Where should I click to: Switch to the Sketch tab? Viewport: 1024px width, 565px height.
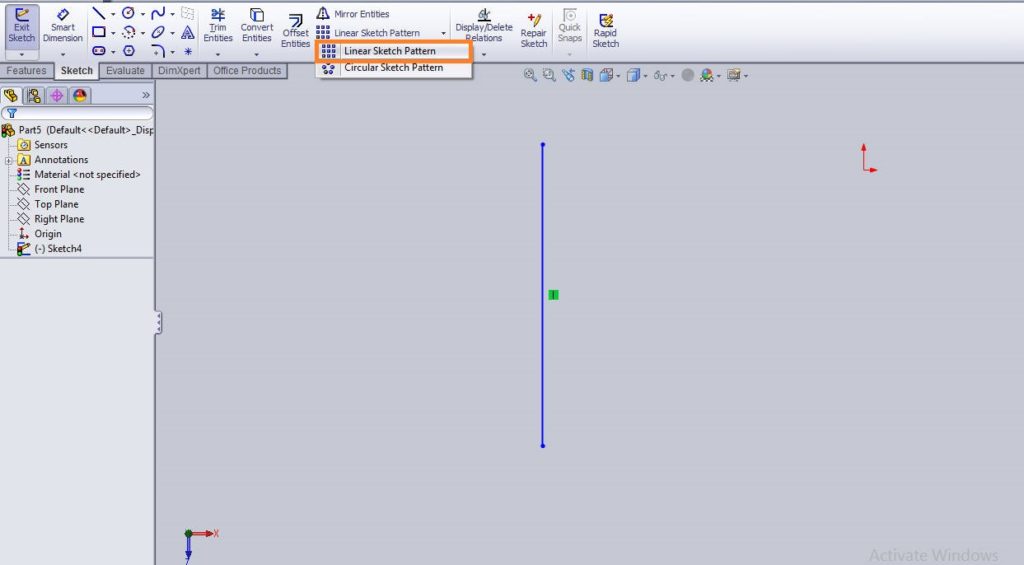coord(76,71)
